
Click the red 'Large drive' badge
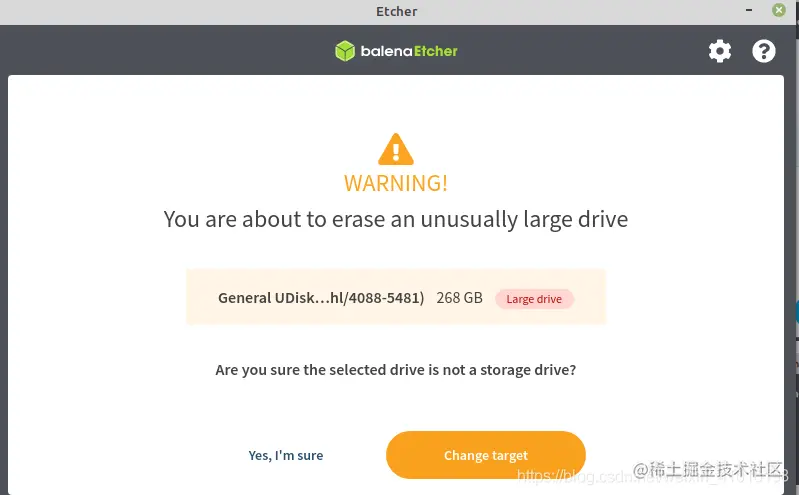tap(534, 299)
